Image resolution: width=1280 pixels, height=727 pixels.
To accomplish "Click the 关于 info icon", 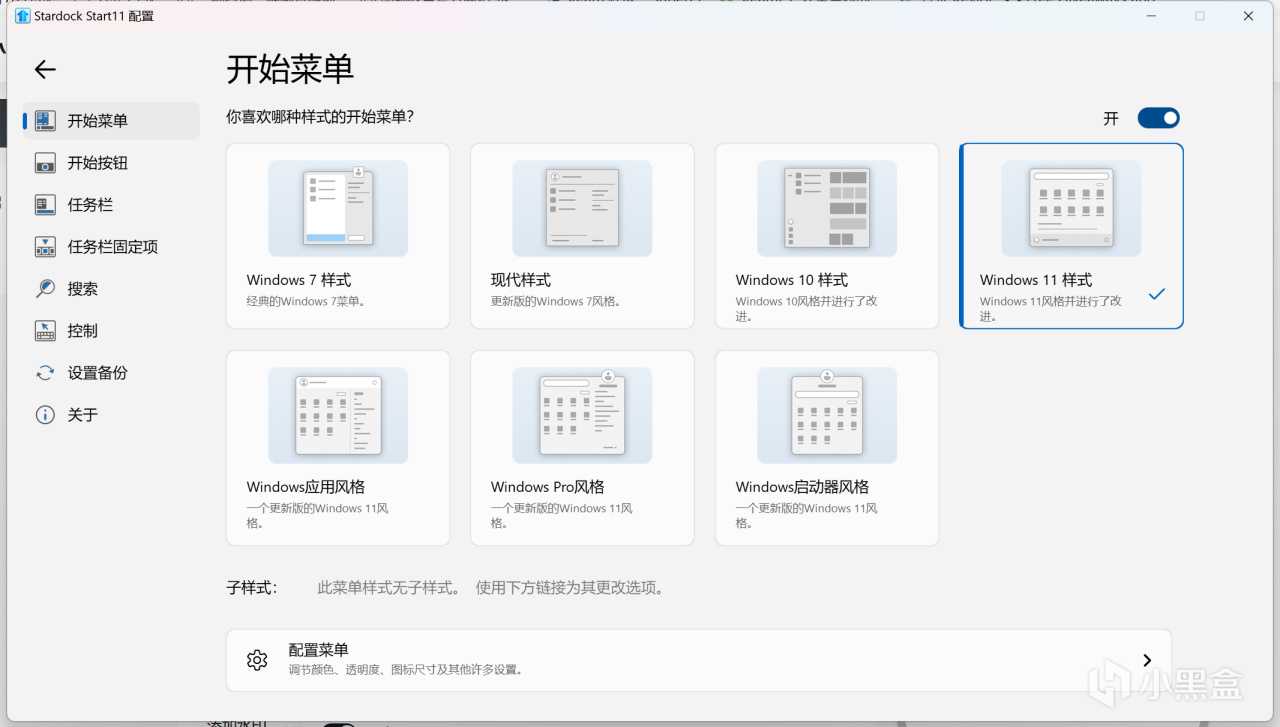I will [45, 415].
